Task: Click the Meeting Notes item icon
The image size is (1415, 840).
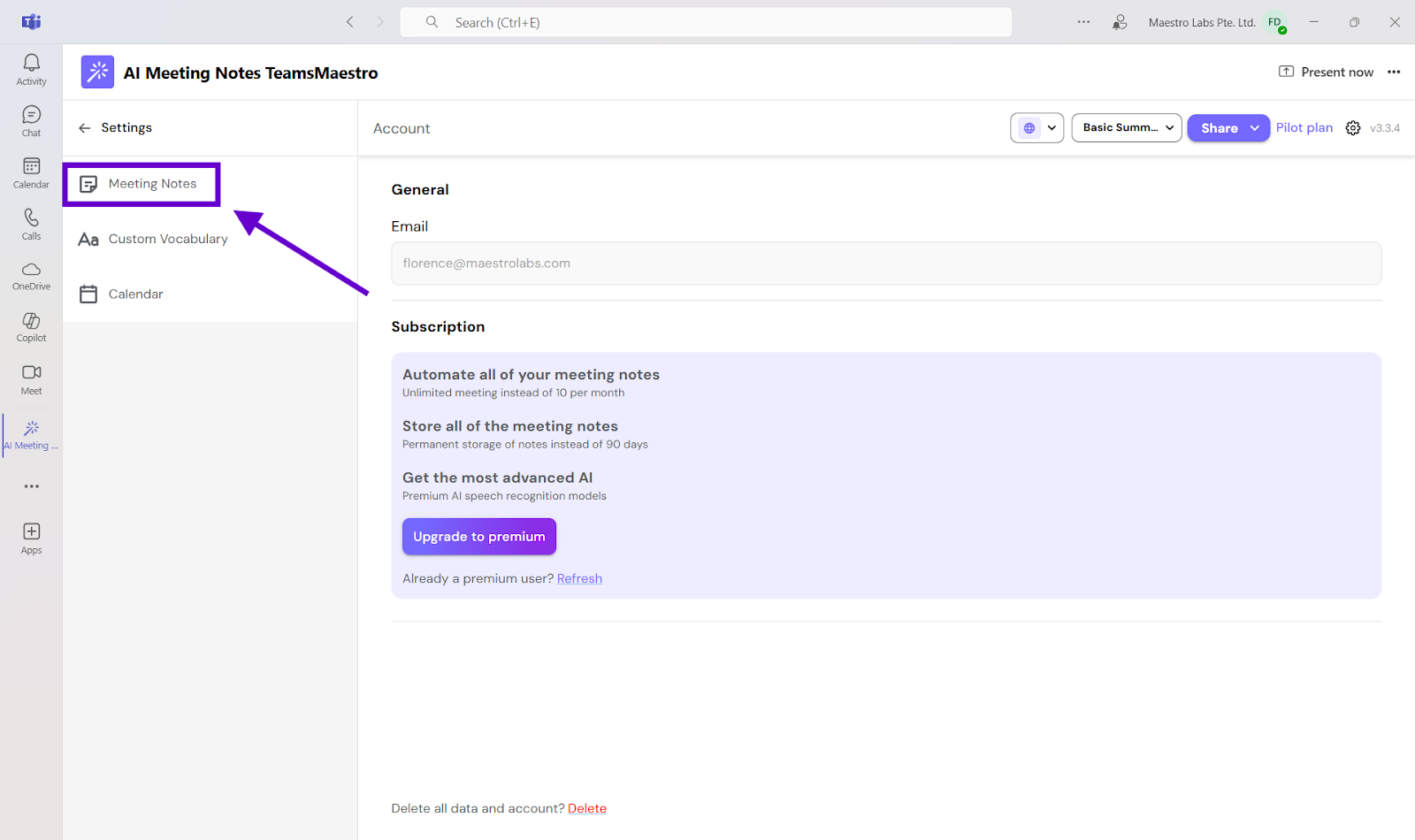Action: 88,184
